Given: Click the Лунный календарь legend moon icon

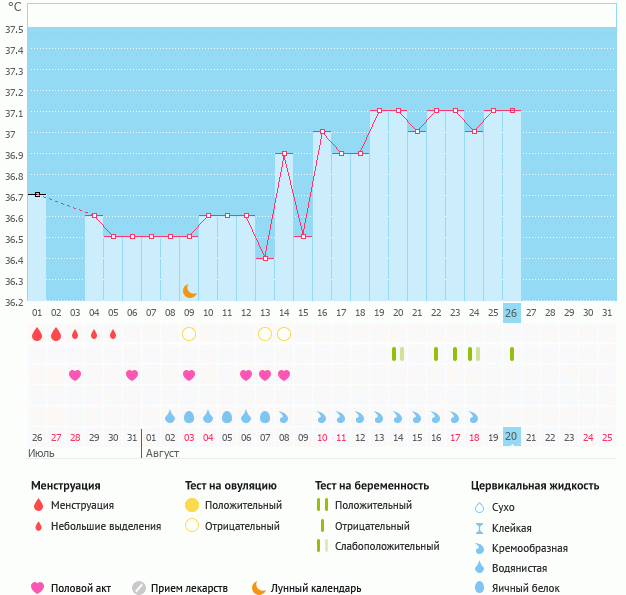Looking at the screenshot, I should pyautogui.click(x=259, y=588).
